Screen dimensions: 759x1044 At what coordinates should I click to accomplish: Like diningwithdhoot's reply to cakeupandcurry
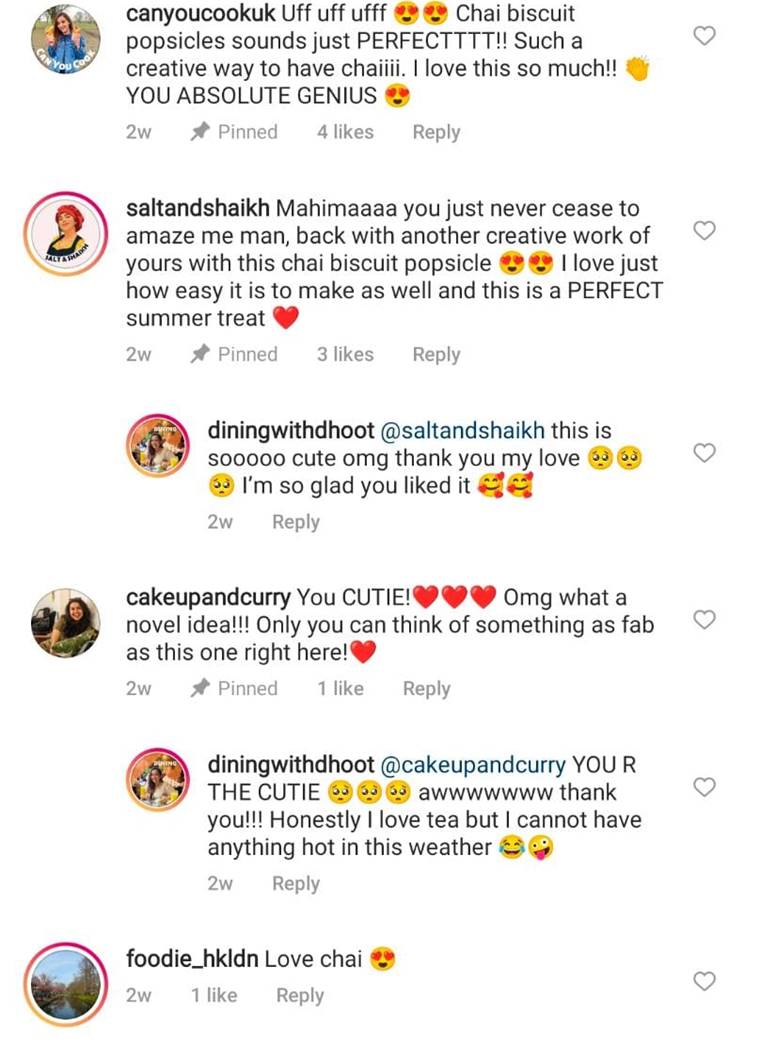pyautogui.click(x=704, y=787)
